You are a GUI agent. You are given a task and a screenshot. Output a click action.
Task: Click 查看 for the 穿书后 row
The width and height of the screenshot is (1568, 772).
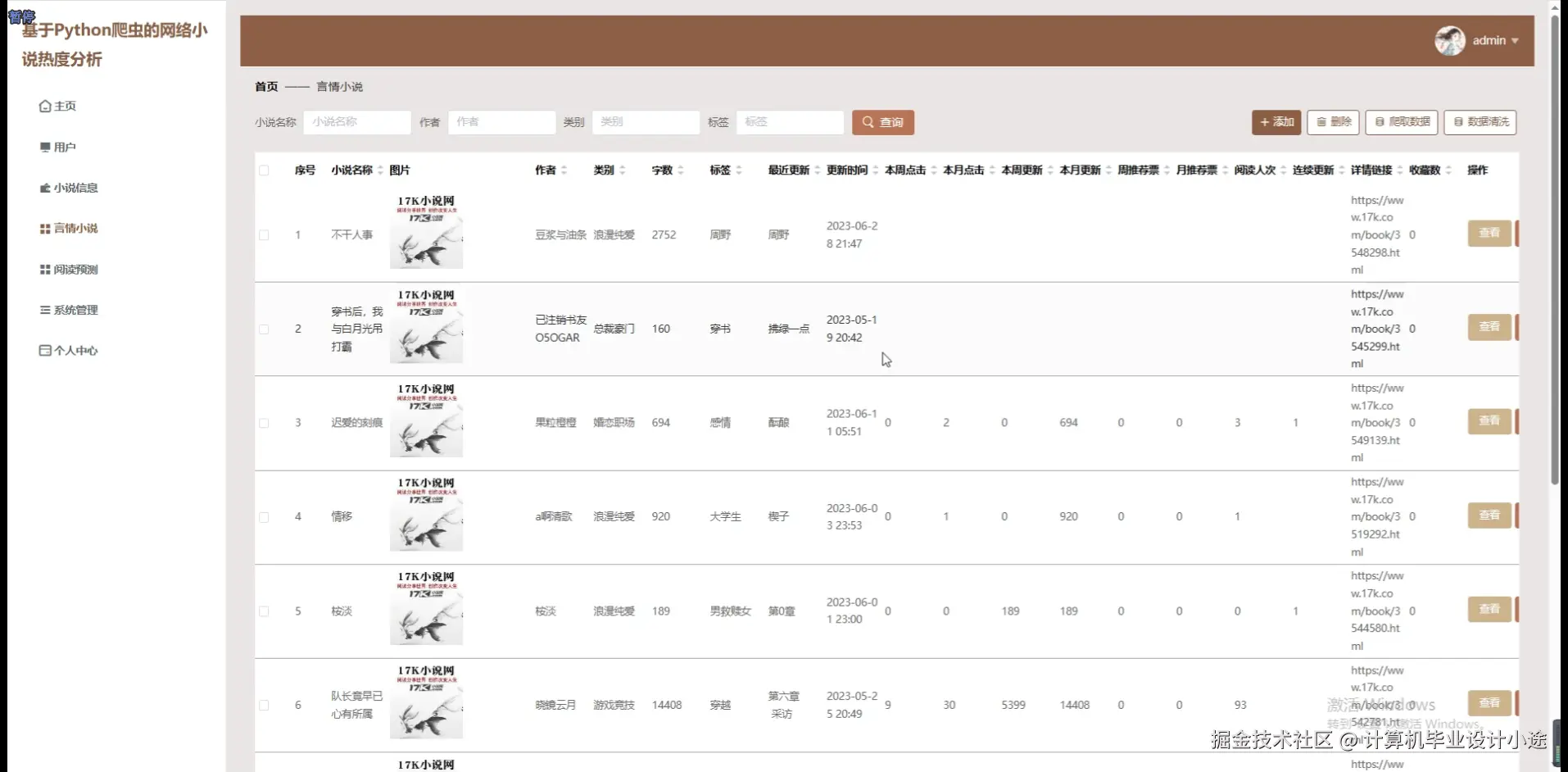pyautogui.click(x=1489, y=327)
